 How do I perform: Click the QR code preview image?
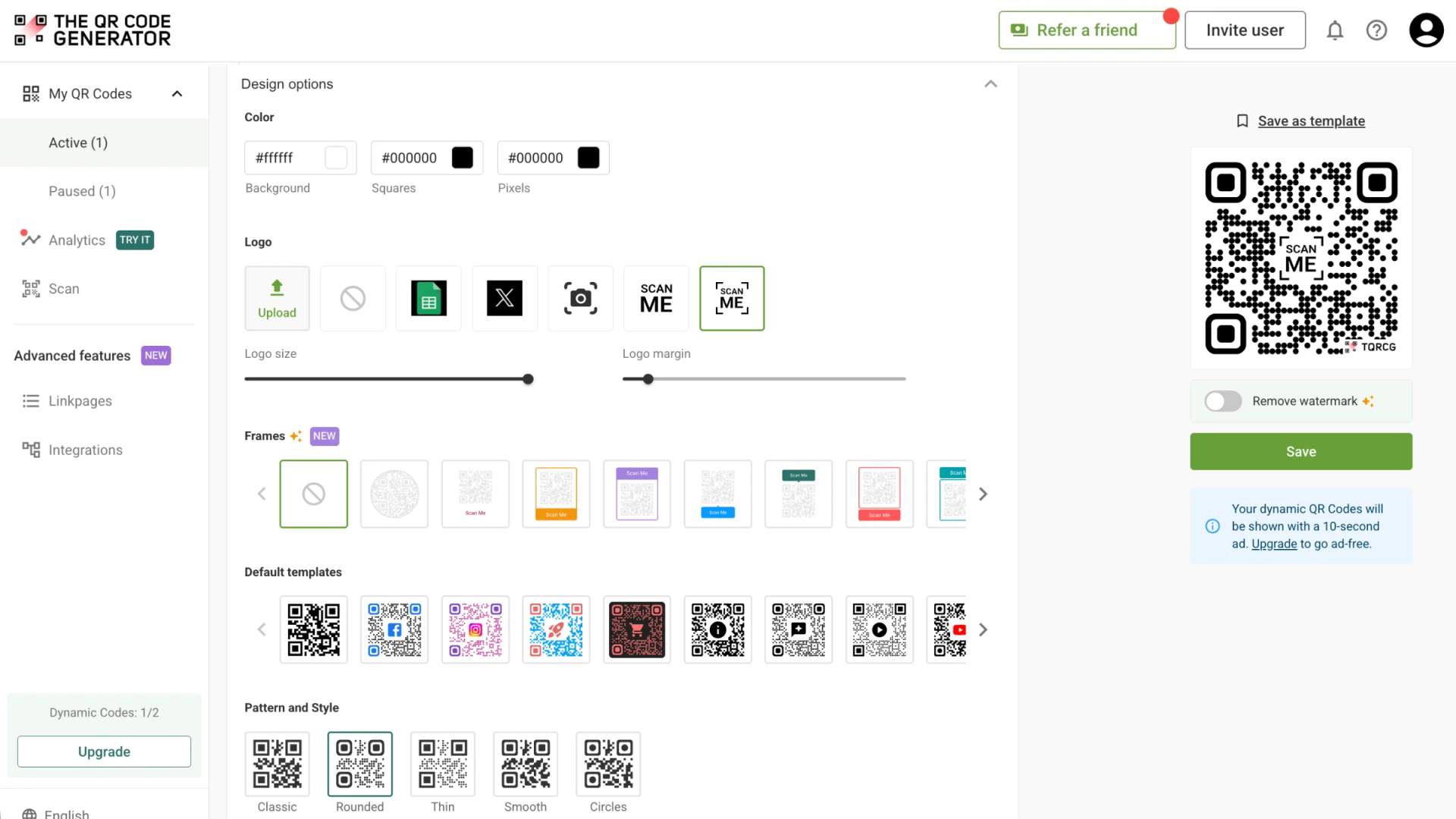(1301, 258)
